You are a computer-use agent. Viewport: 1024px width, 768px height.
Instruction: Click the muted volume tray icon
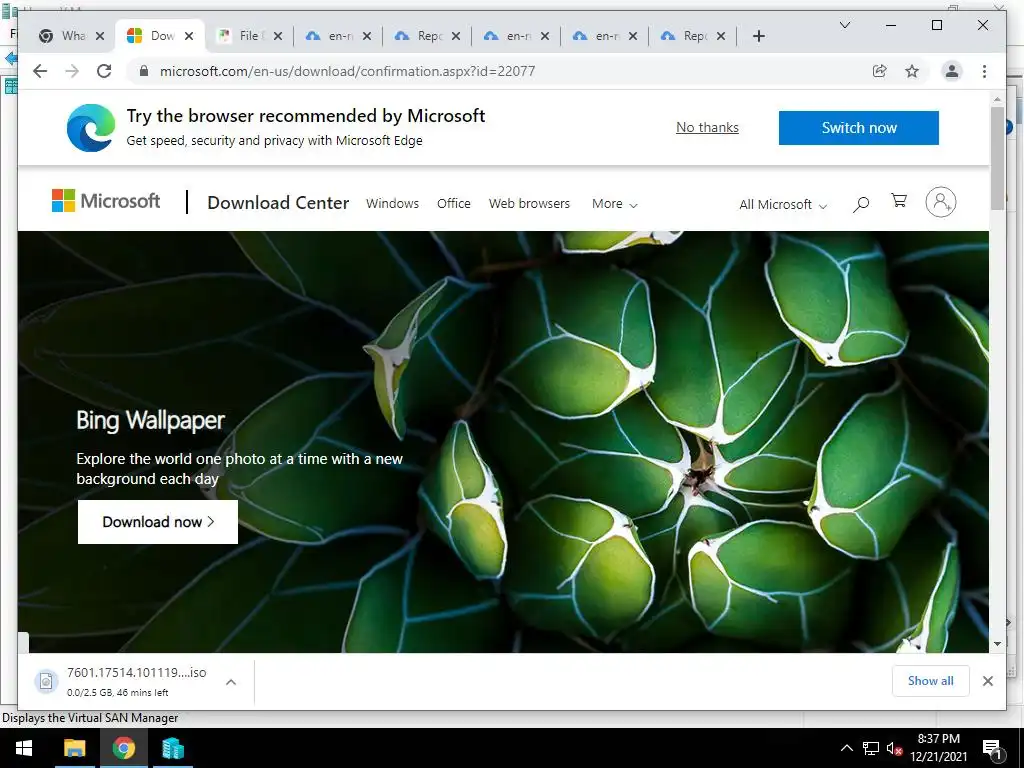894,748
